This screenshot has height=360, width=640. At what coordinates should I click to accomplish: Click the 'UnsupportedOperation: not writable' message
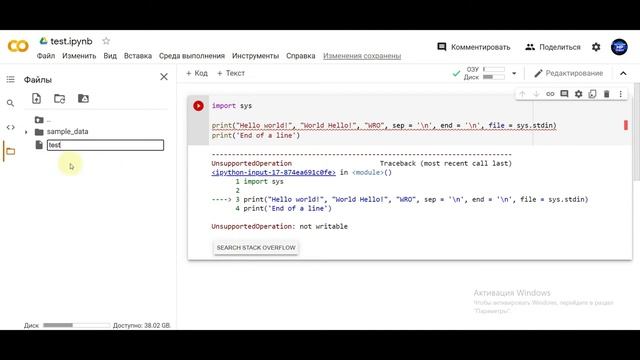click(x=280, y=227)
